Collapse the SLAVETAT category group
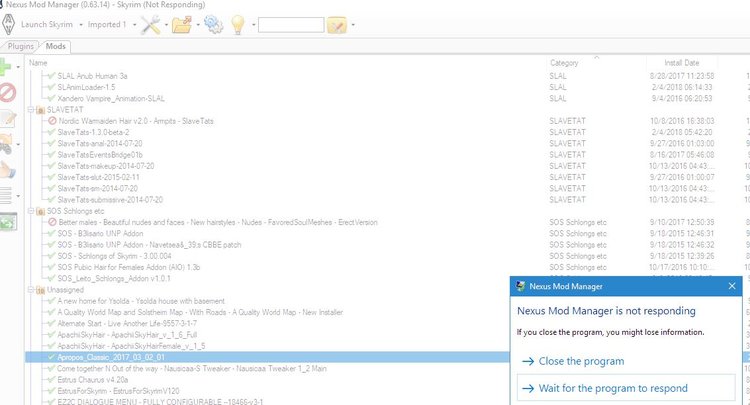This screenshot has height=405, width=750. coord(32,110)
